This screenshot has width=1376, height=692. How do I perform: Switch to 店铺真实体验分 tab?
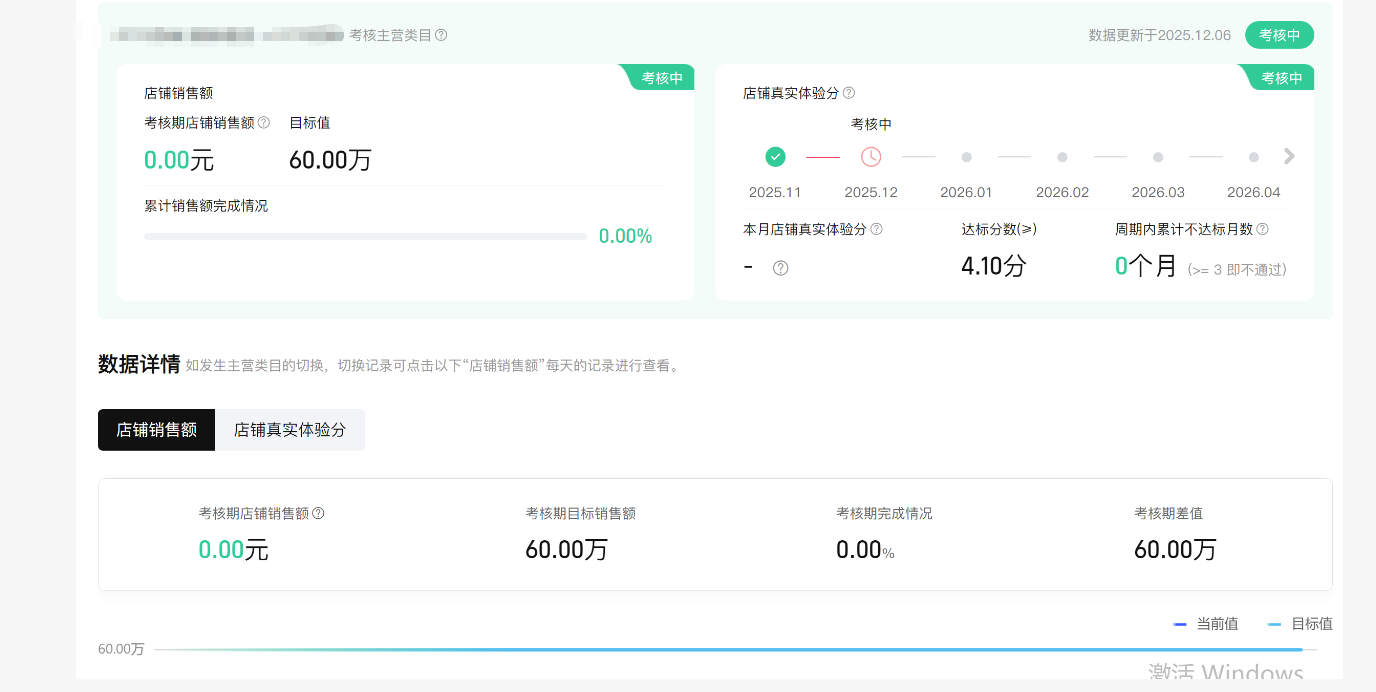tap(290, 430)
